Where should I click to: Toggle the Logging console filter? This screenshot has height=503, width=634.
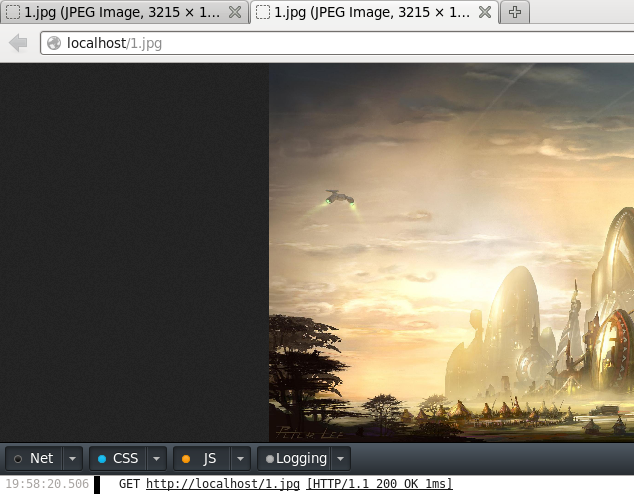click(x=294, y=459)
